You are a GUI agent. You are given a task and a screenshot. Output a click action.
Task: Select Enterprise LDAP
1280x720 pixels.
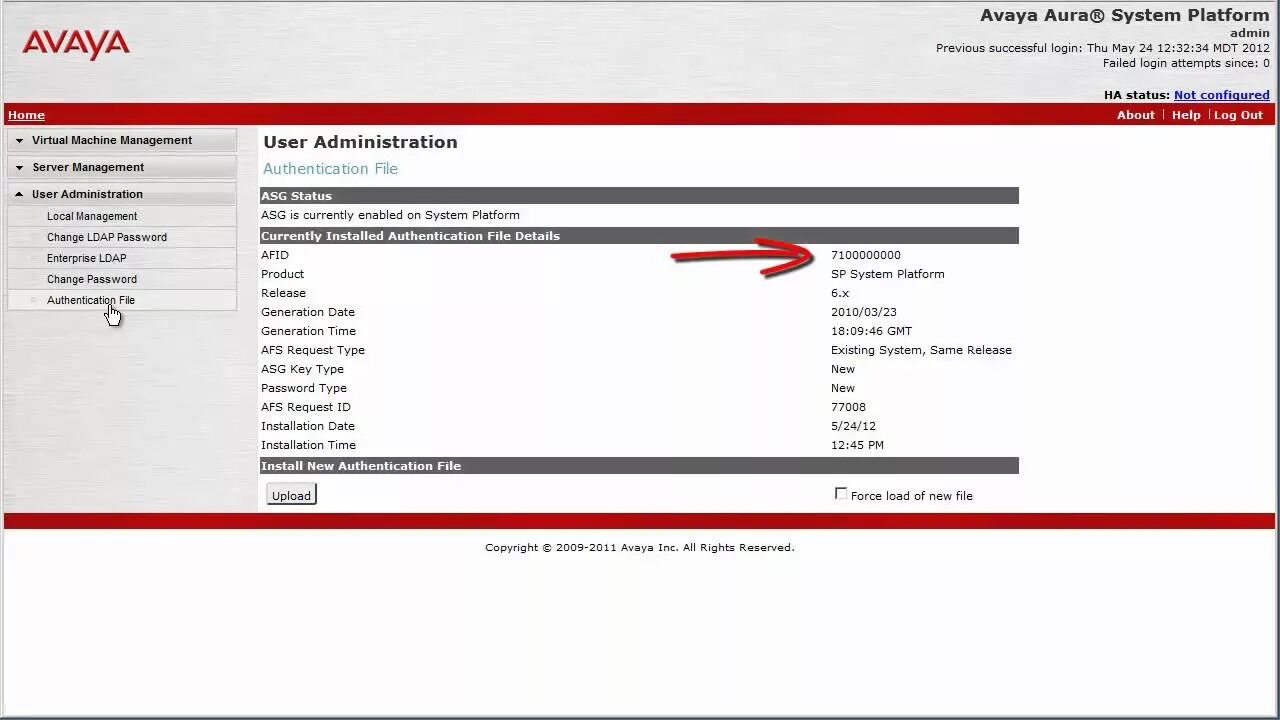tap(86, 258)
